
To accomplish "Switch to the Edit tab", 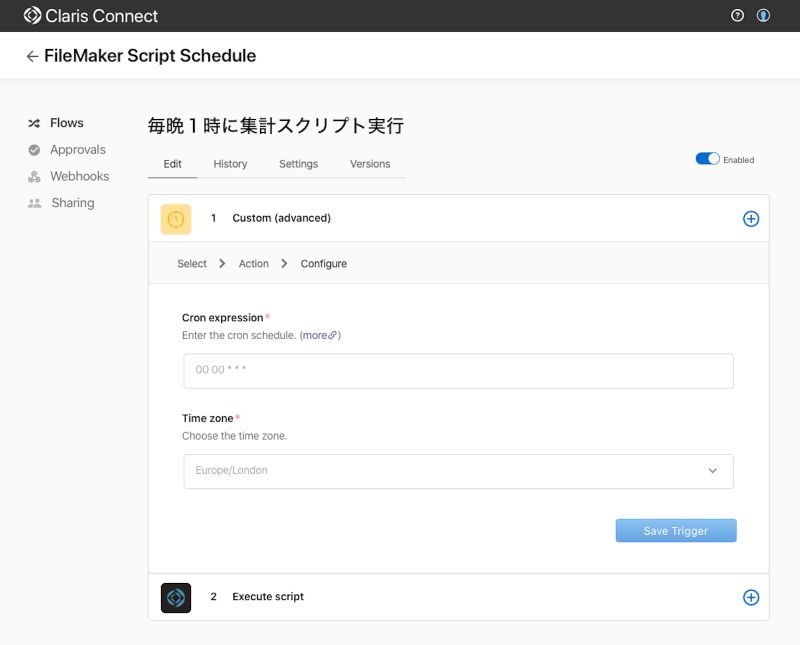I will point(172,164).
